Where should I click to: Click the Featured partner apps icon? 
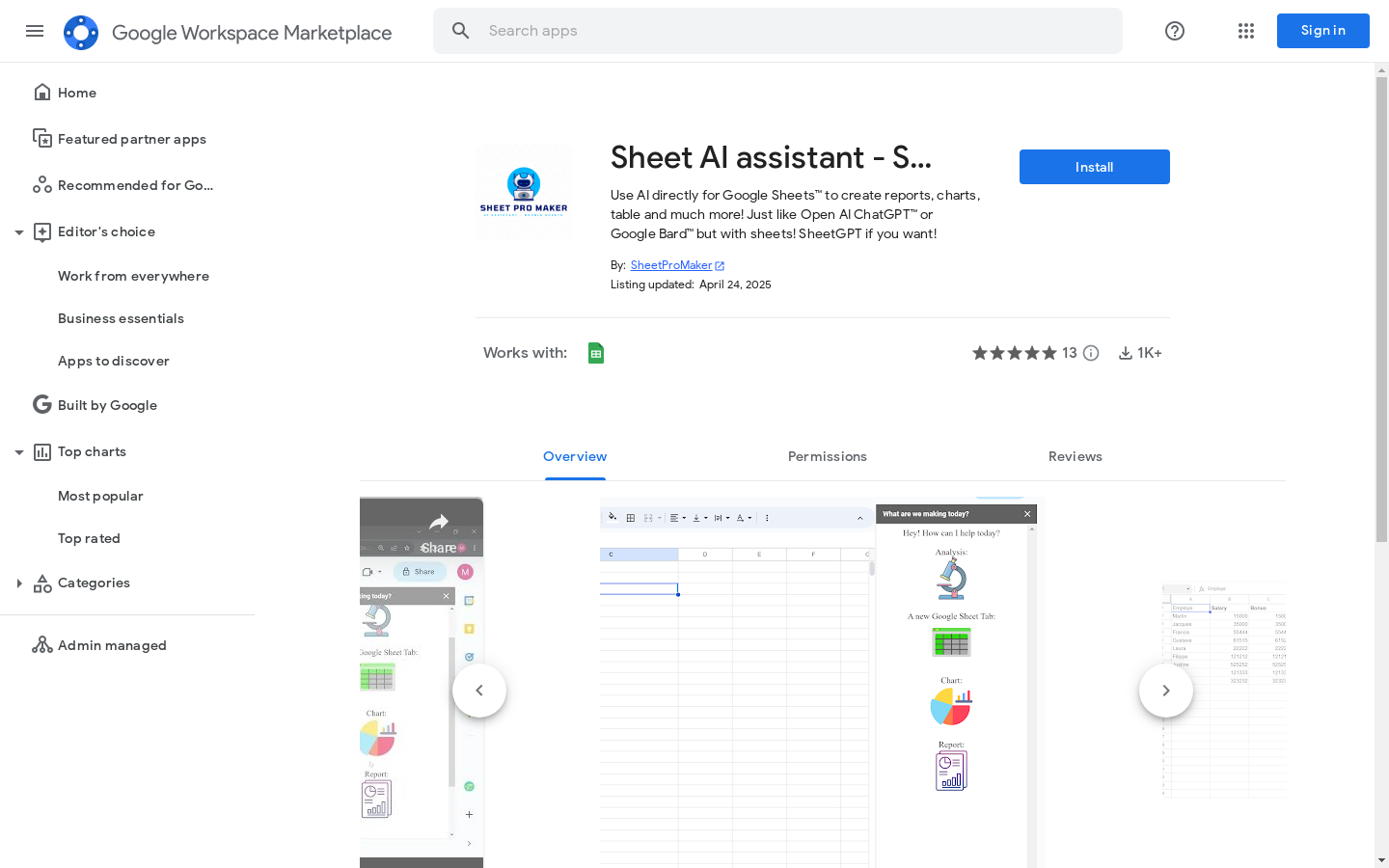coord(42,139)
